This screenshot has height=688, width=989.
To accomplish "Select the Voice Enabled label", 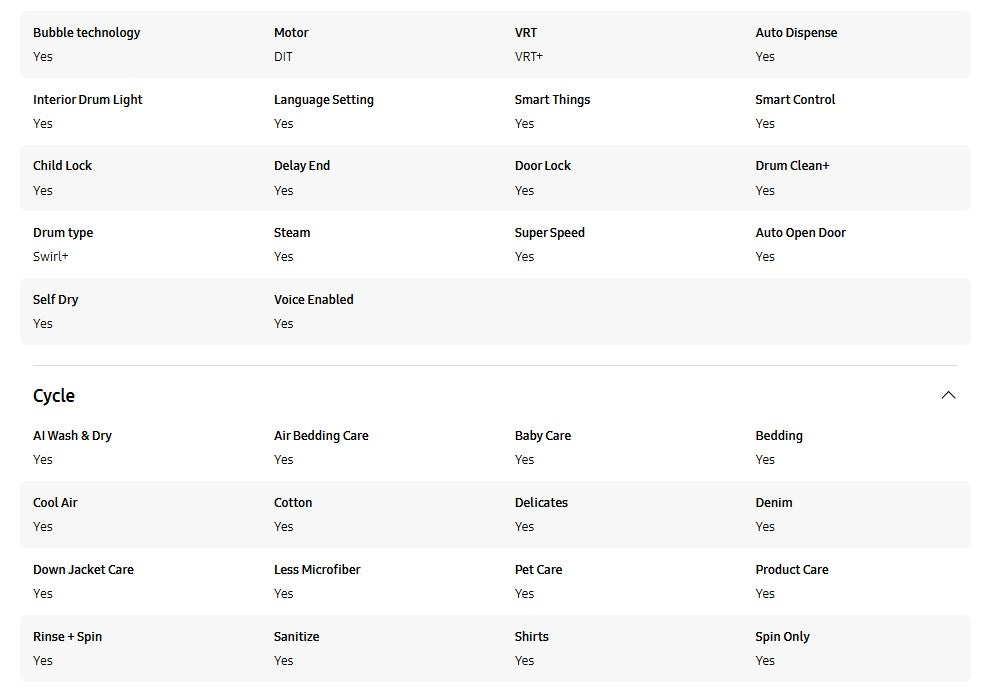I will pos(313,300).
